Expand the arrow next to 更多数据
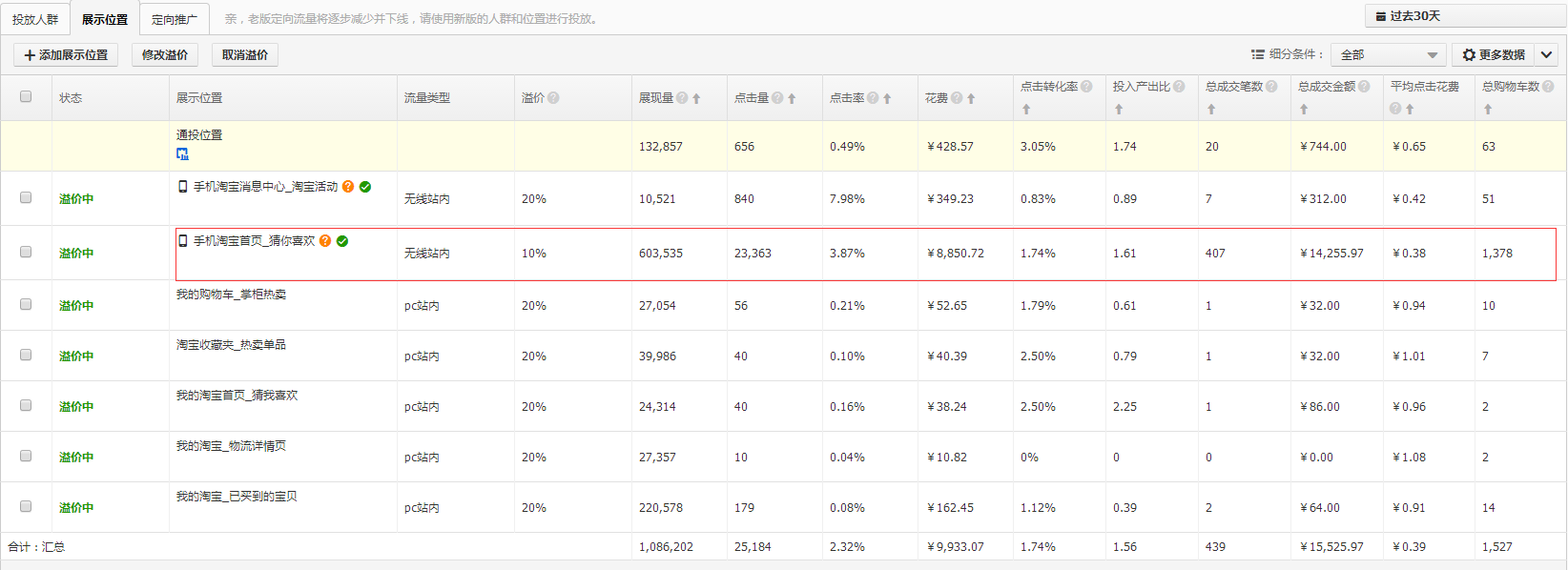The width and height of the screenshot is (1568, 570). [x=1546, y=55]
